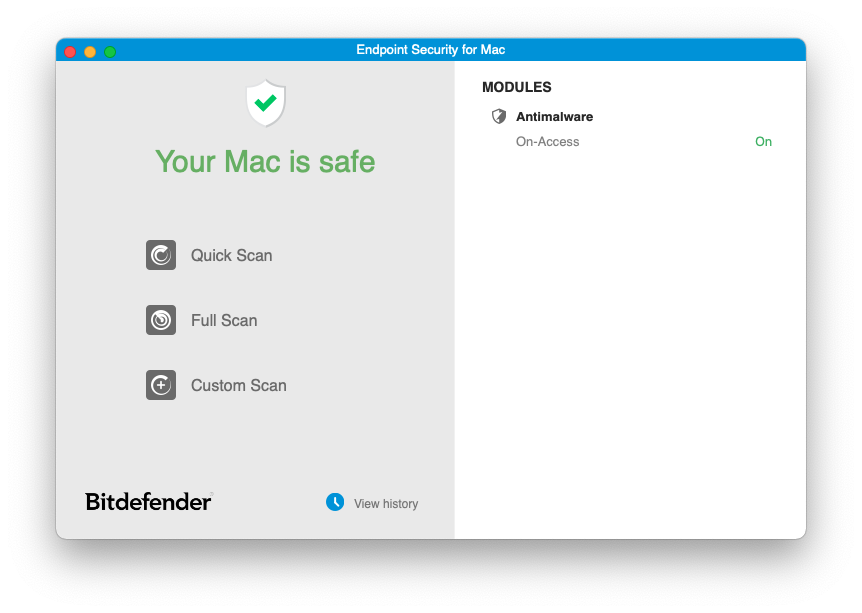The width and height of the screenshot is (862, 613).
Task: Run a Full Scan using its label
Action: click(x=224, y=320)
